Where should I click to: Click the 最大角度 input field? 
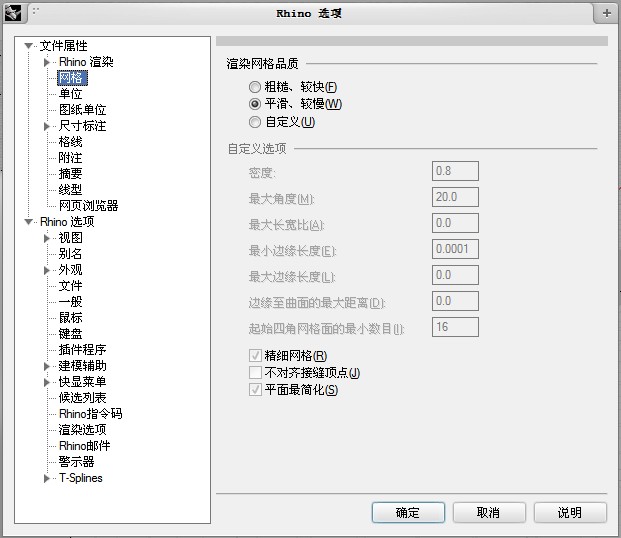[455, 197]
